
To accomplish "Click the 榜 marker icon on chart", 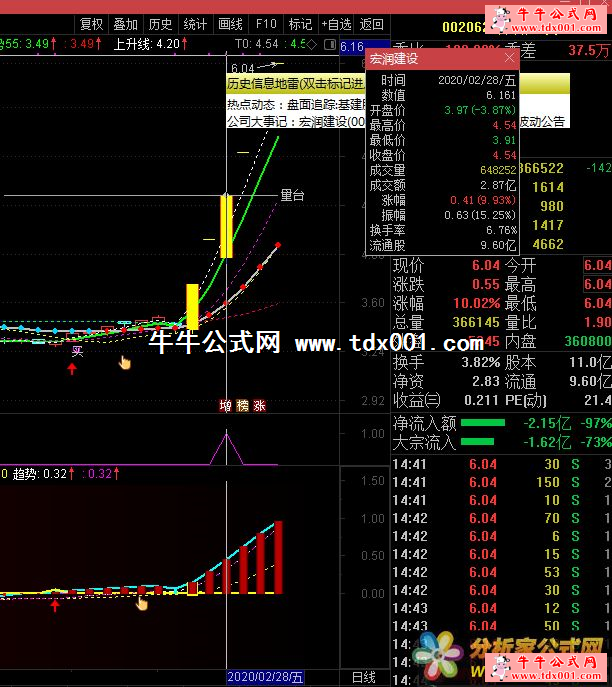I will point(242,406).
